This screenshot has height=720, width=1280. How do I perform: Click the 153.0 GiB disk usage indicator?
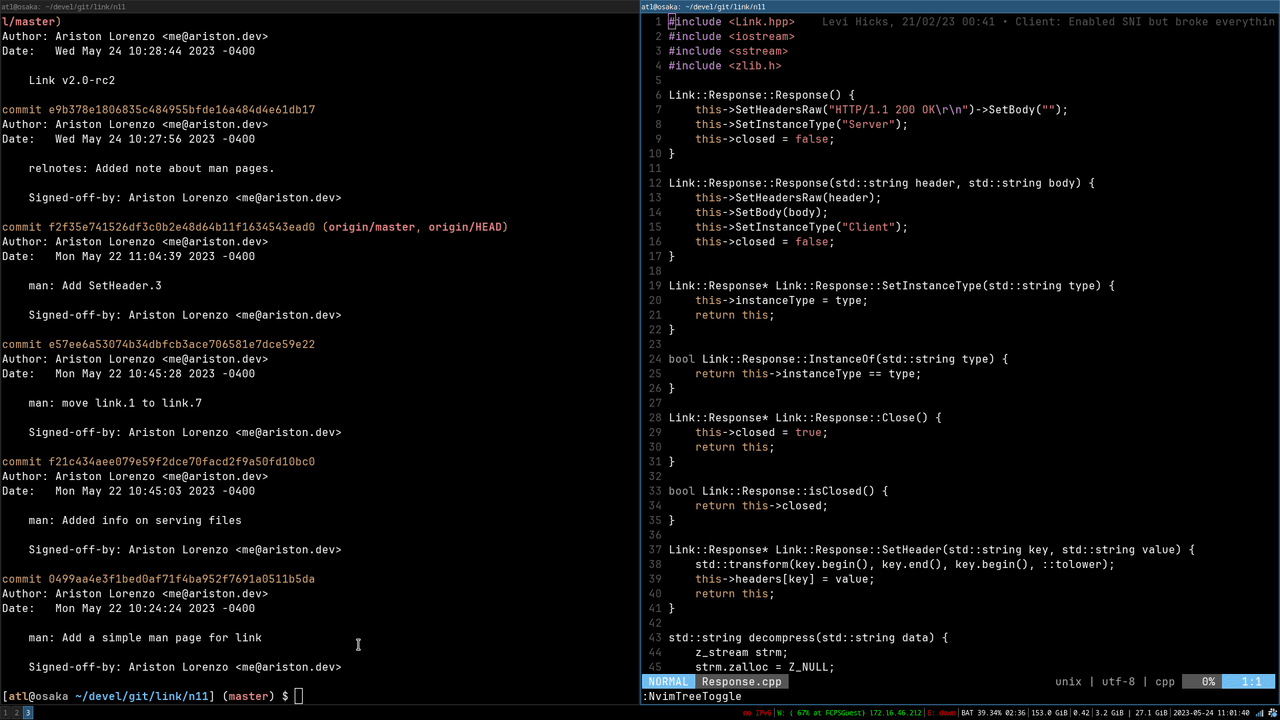coord(1048,713)
